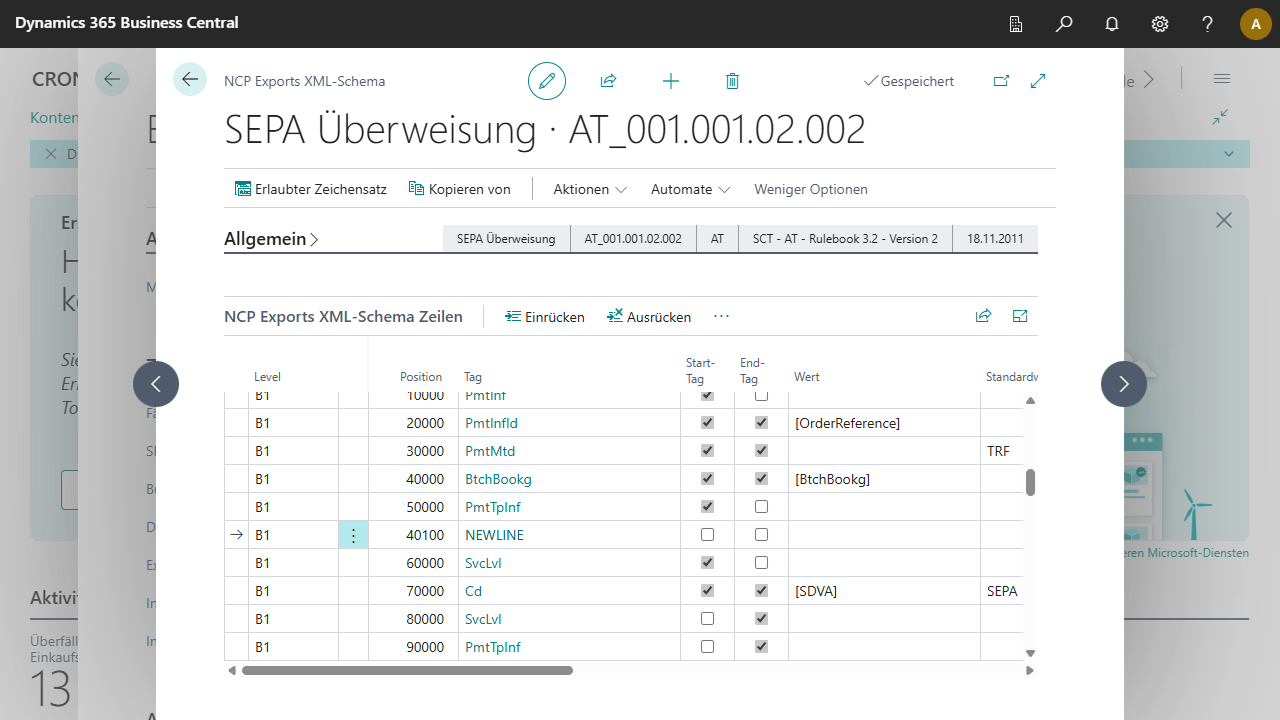Click the Einrücken button
Viewport: 1280px width, 720px height.
[545, 317]
